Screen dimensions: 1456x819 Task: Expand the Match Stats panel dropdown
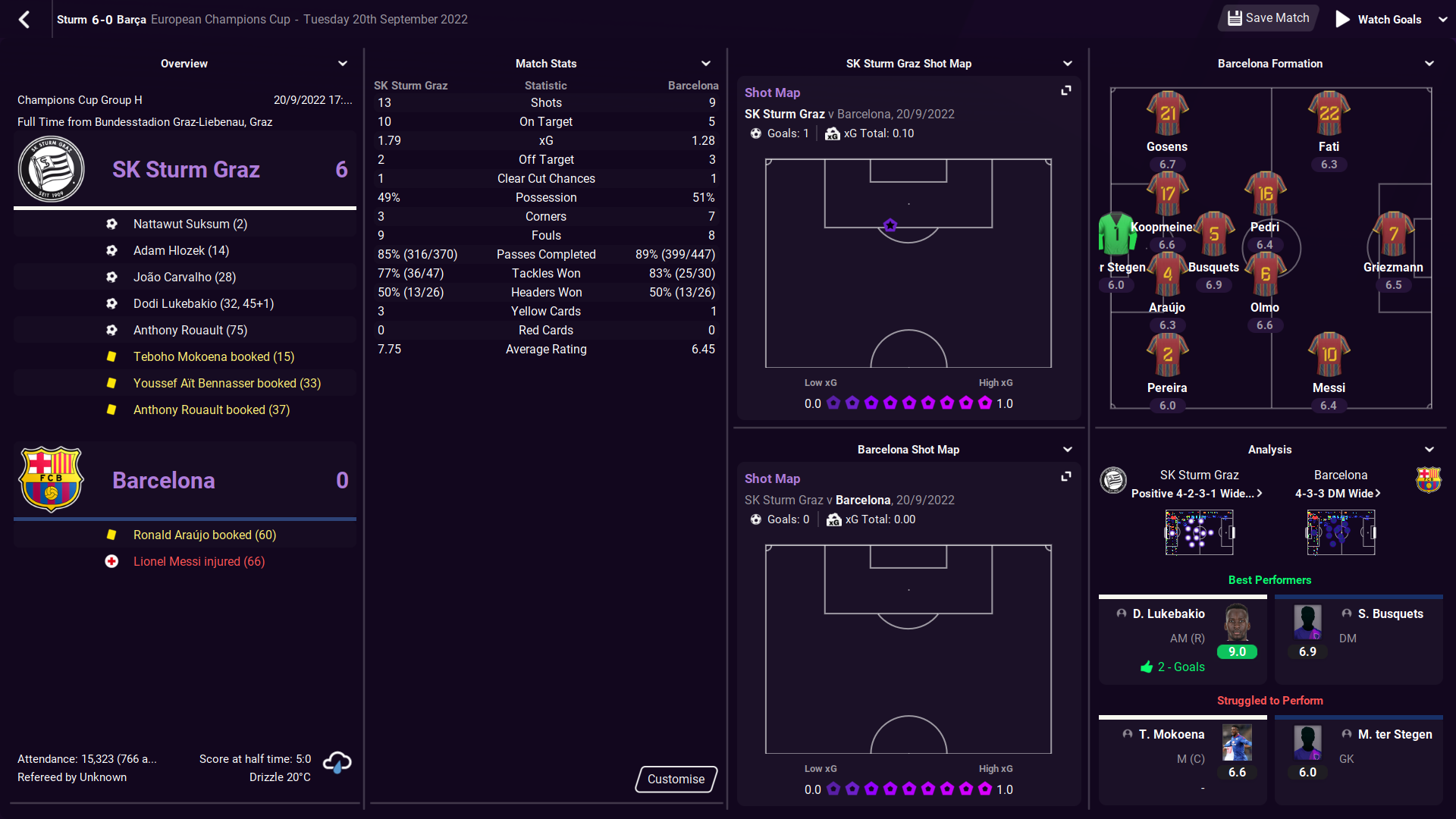706,64
